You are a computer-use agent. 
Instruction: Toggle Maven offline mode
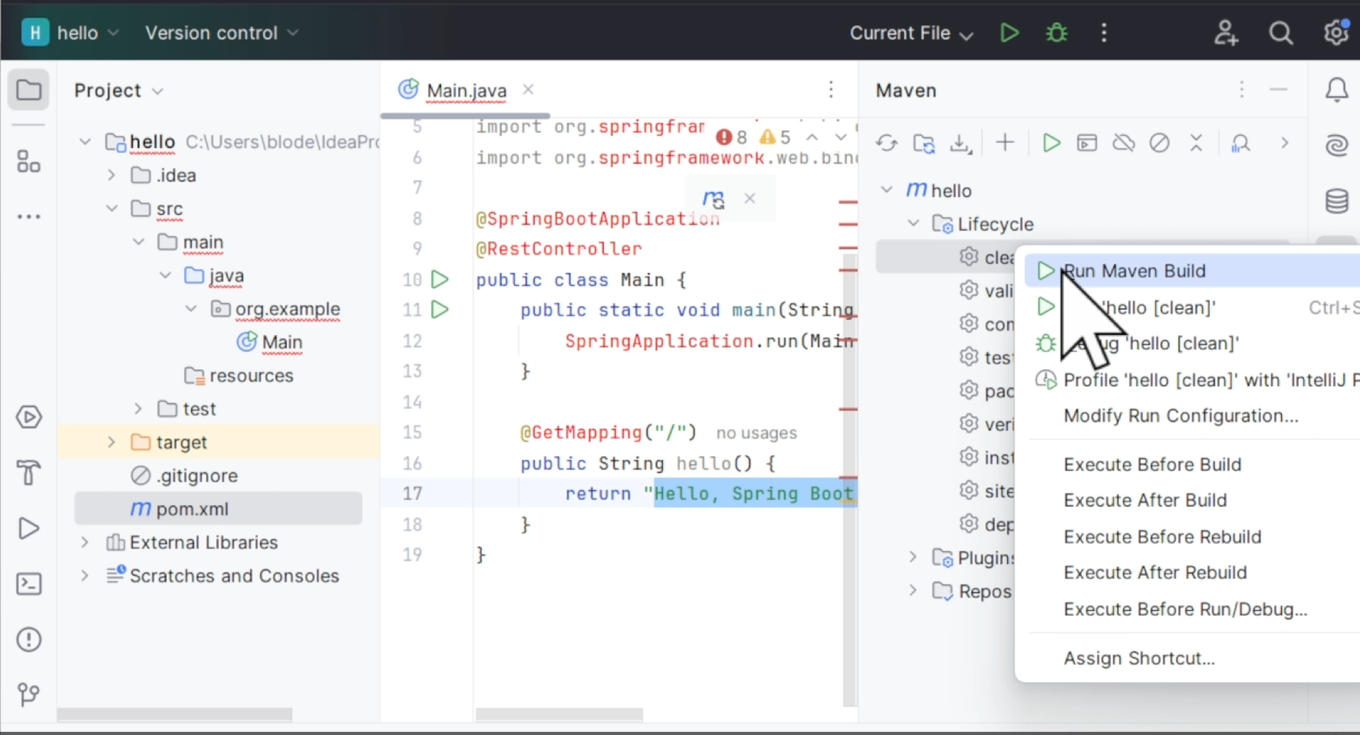pos(1123,143)
